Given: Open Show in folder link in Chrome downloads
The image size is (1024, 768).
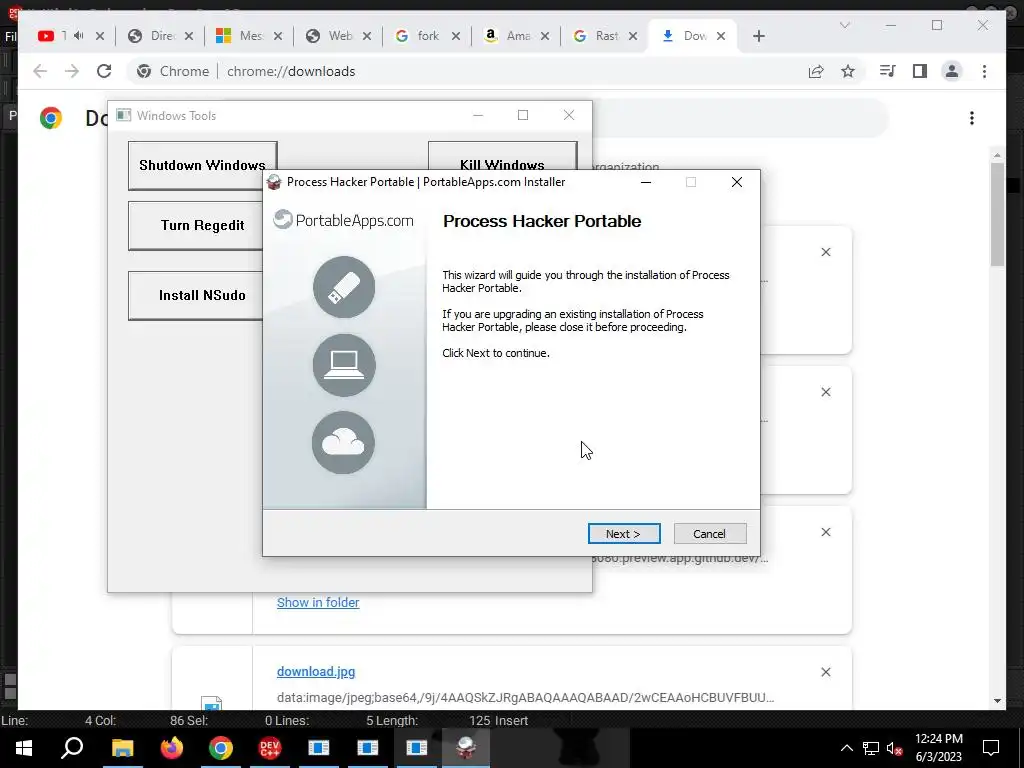Looking at the screenshot, I should pyautogui.click(x=318, y=602).
